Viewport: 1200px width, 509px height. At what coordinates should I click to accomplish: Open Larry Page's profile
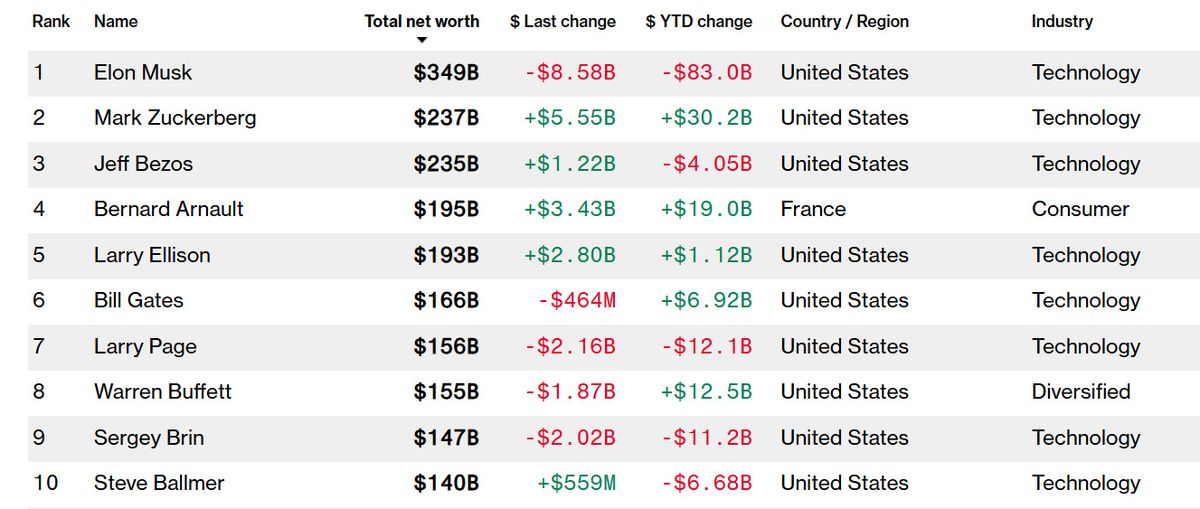coord(145,346)
